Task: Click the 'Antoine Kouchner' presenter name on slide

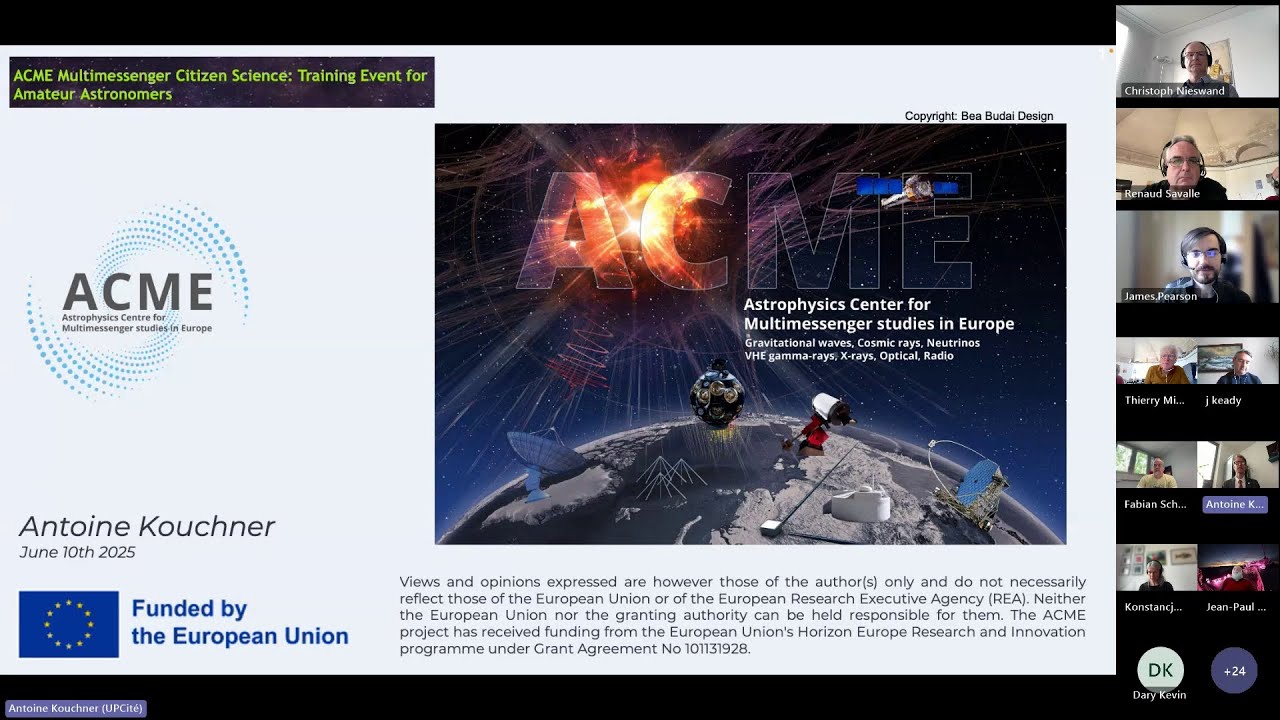Action: [x=147, y=527]
